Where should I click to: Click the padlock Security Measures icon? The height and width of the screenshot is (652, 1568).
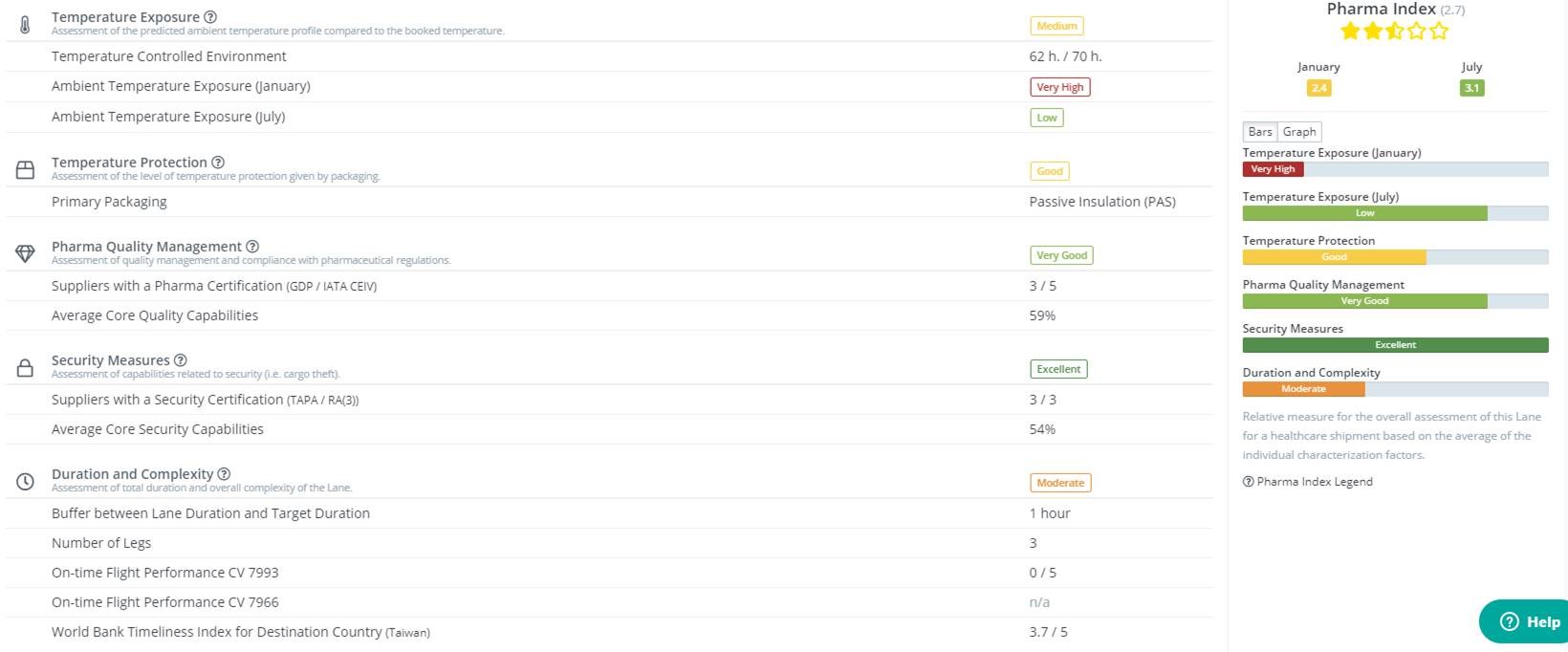[x=26, y=368]
